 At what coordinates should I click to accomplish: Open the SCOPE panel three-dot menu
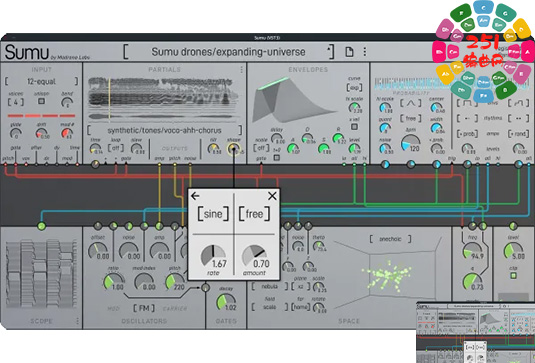(x=77, y=321)
